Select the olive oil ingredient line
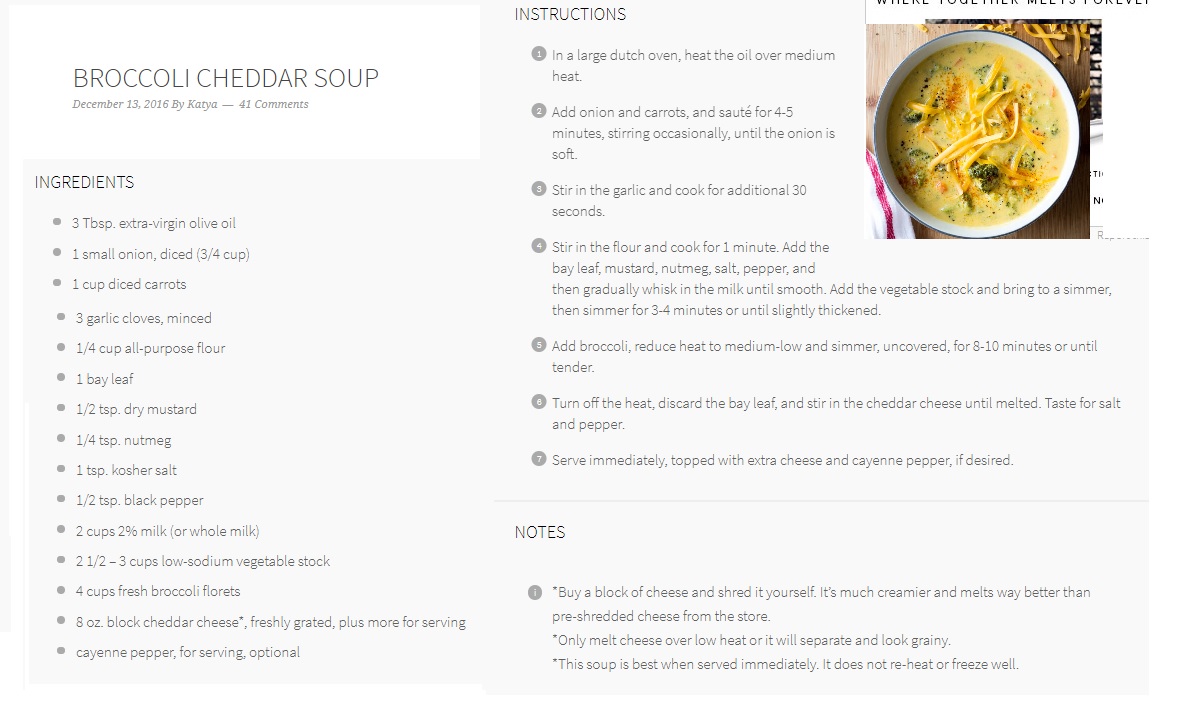This screenshot has width=1202, height=701. (154, 223)
